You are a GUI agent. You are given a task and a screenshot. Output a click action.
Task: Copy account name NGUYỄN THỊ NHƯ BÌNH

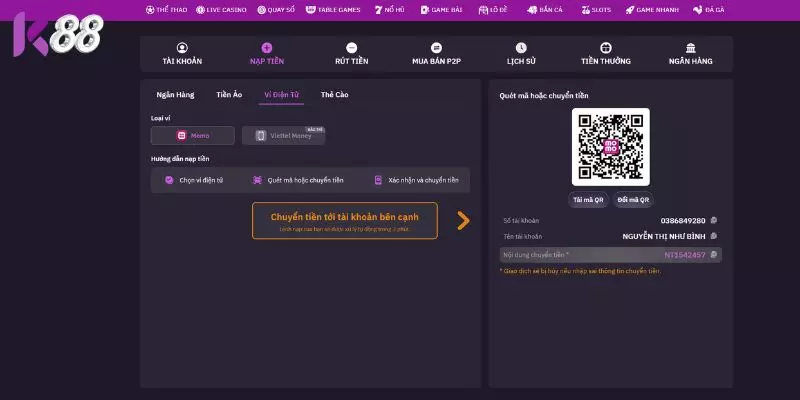click(714, 236)
